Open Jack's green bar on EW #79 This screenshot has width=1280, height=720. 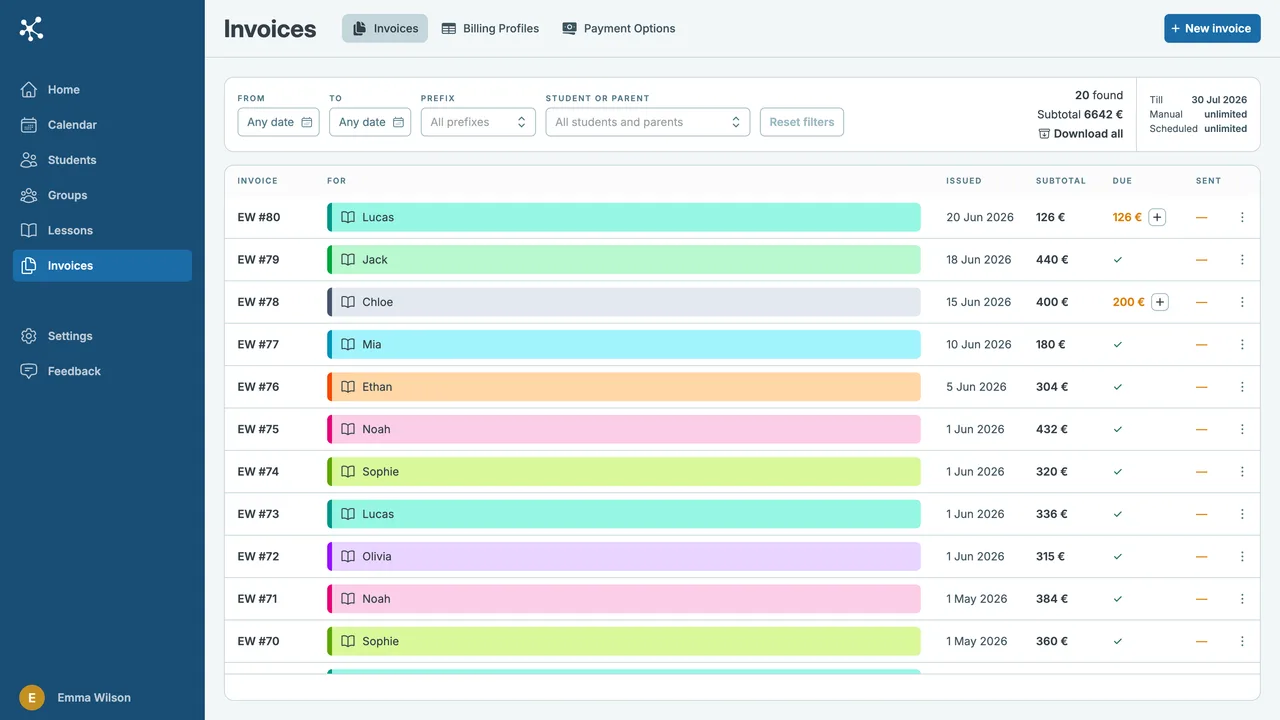click(624, 260)
